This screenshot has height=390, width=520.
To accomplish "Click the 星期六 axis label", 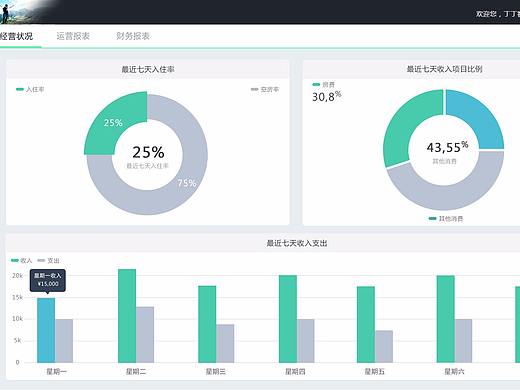I will coord(455,371).
